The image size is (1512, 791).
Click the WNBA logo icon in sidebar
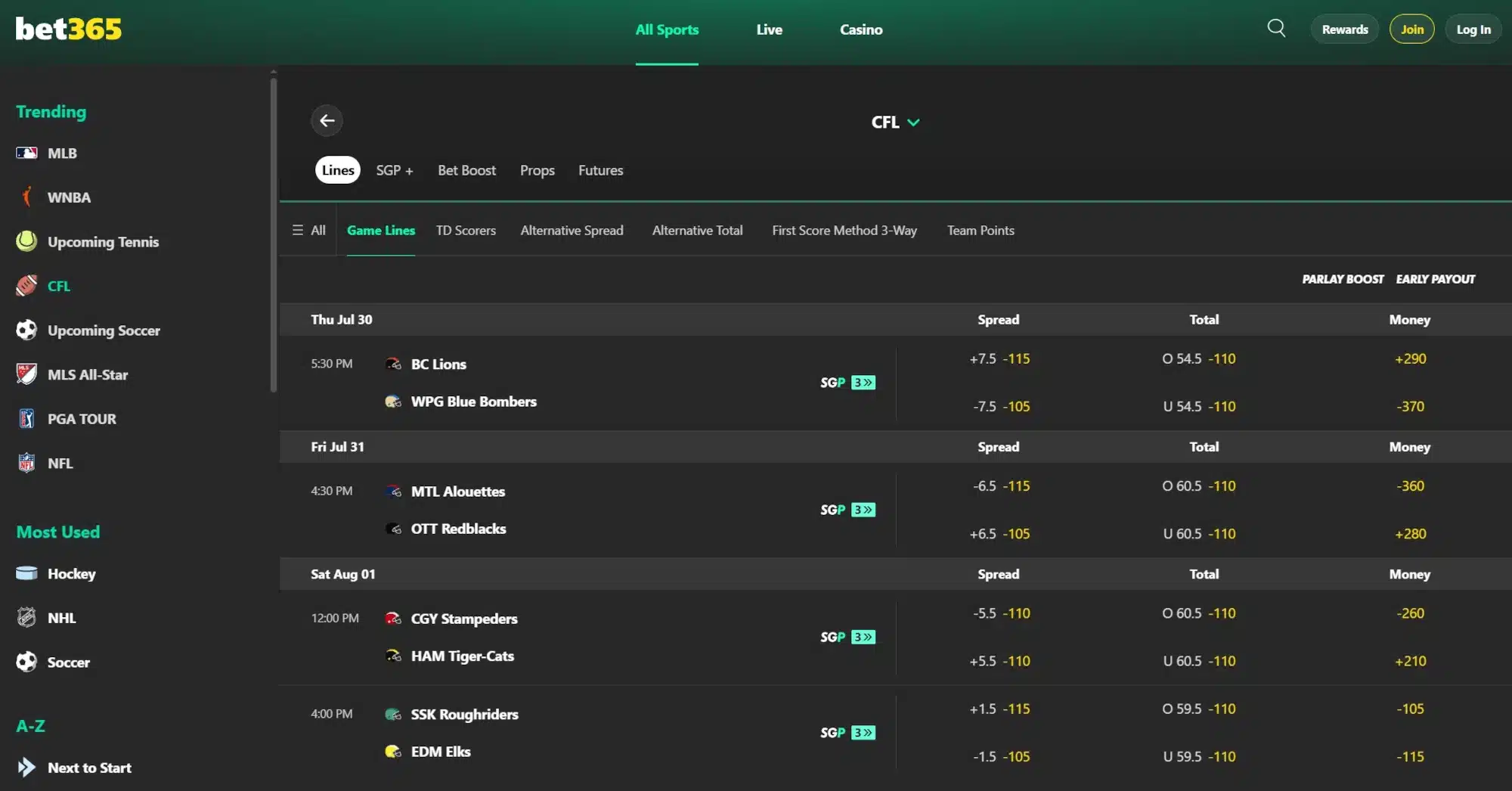point(26,197)
